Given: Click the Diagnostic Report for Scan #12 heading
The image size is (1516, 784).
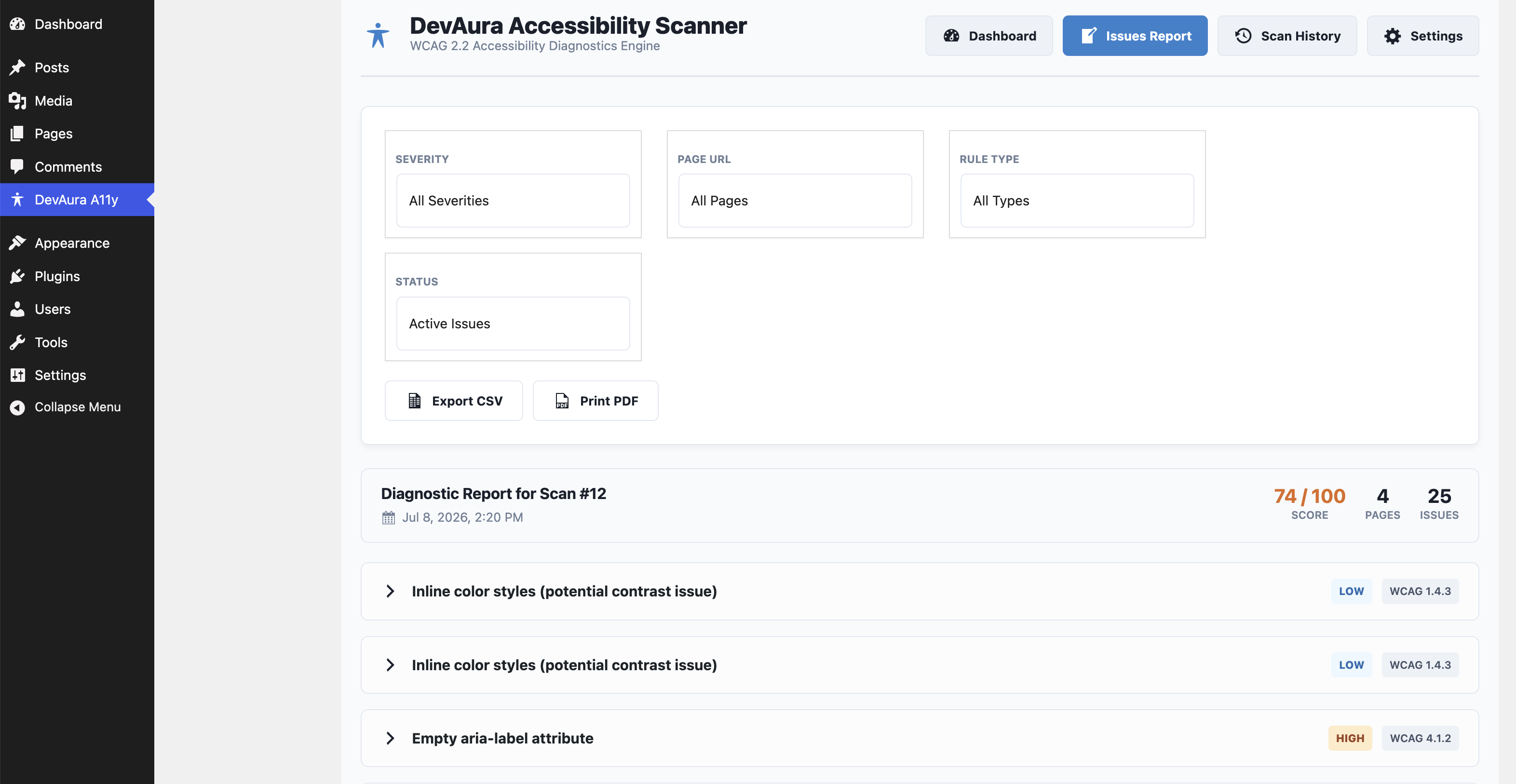Looking at the screenshot, I should click(x=493, y=493).
